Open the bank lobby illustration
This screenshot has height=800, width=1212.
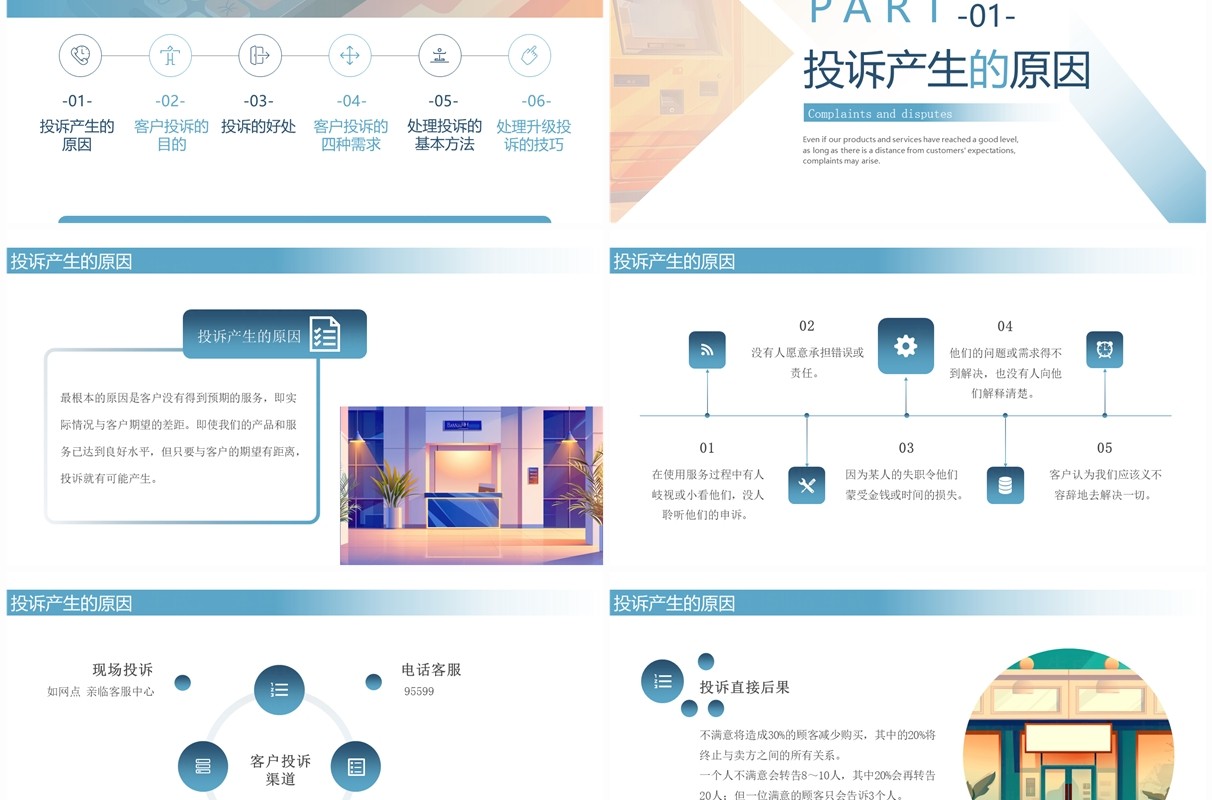pos(471,485)
